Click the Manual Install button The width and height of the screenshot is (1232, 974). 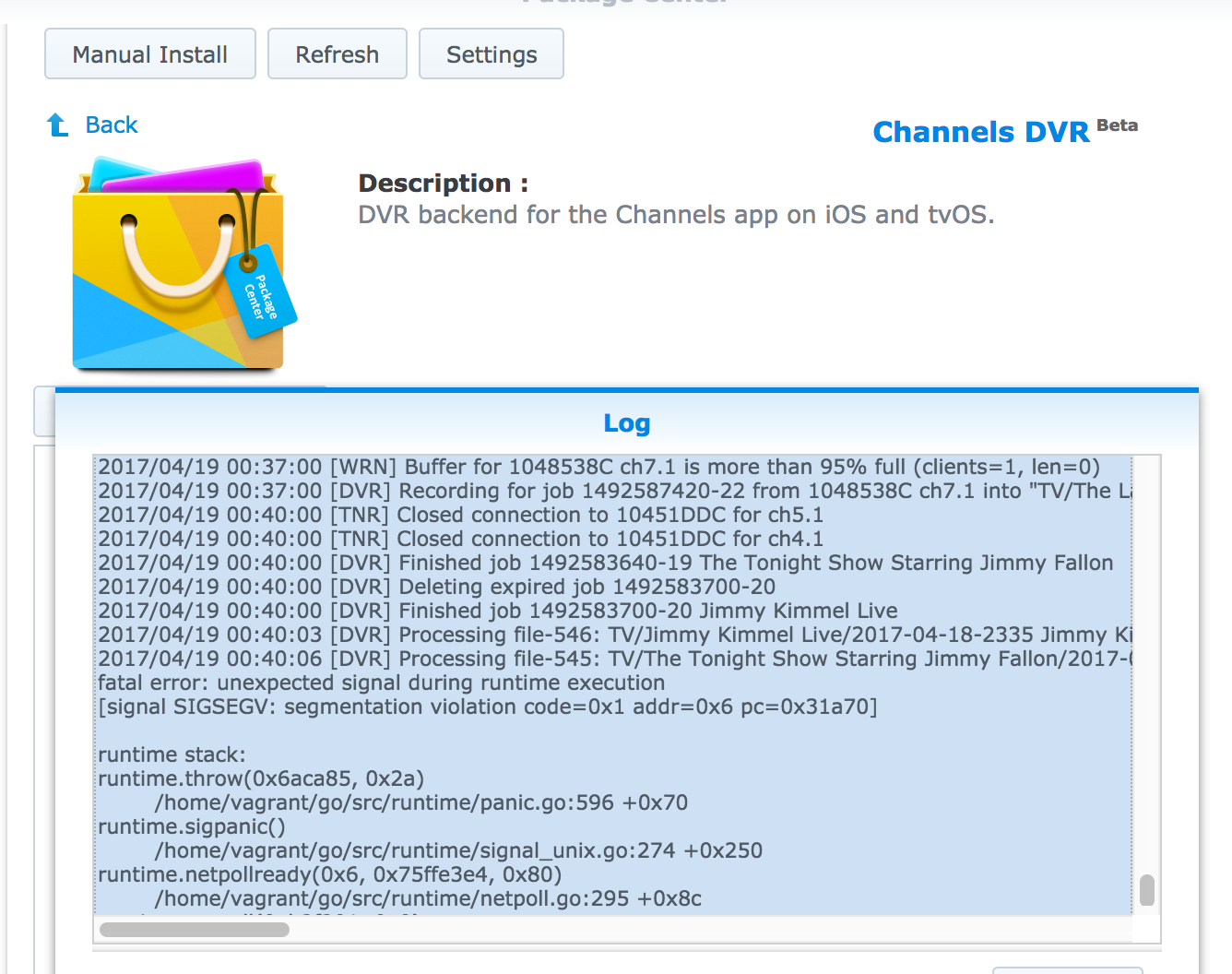click(x=150, y=54)
